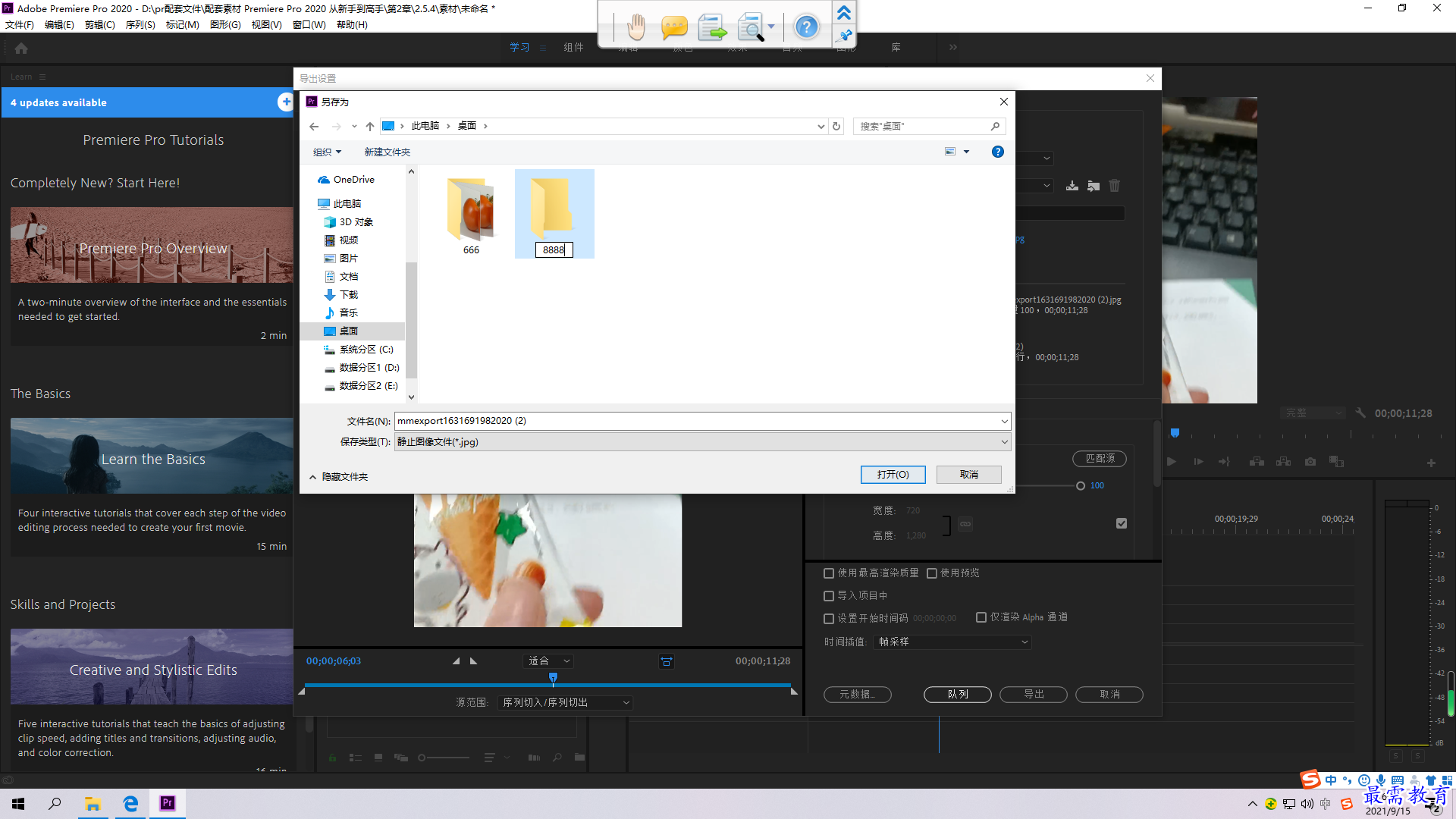The image size is (1456, 819).
Task: Click the Home icon in Premiere workspace bar
Action: tap(21, 48)
